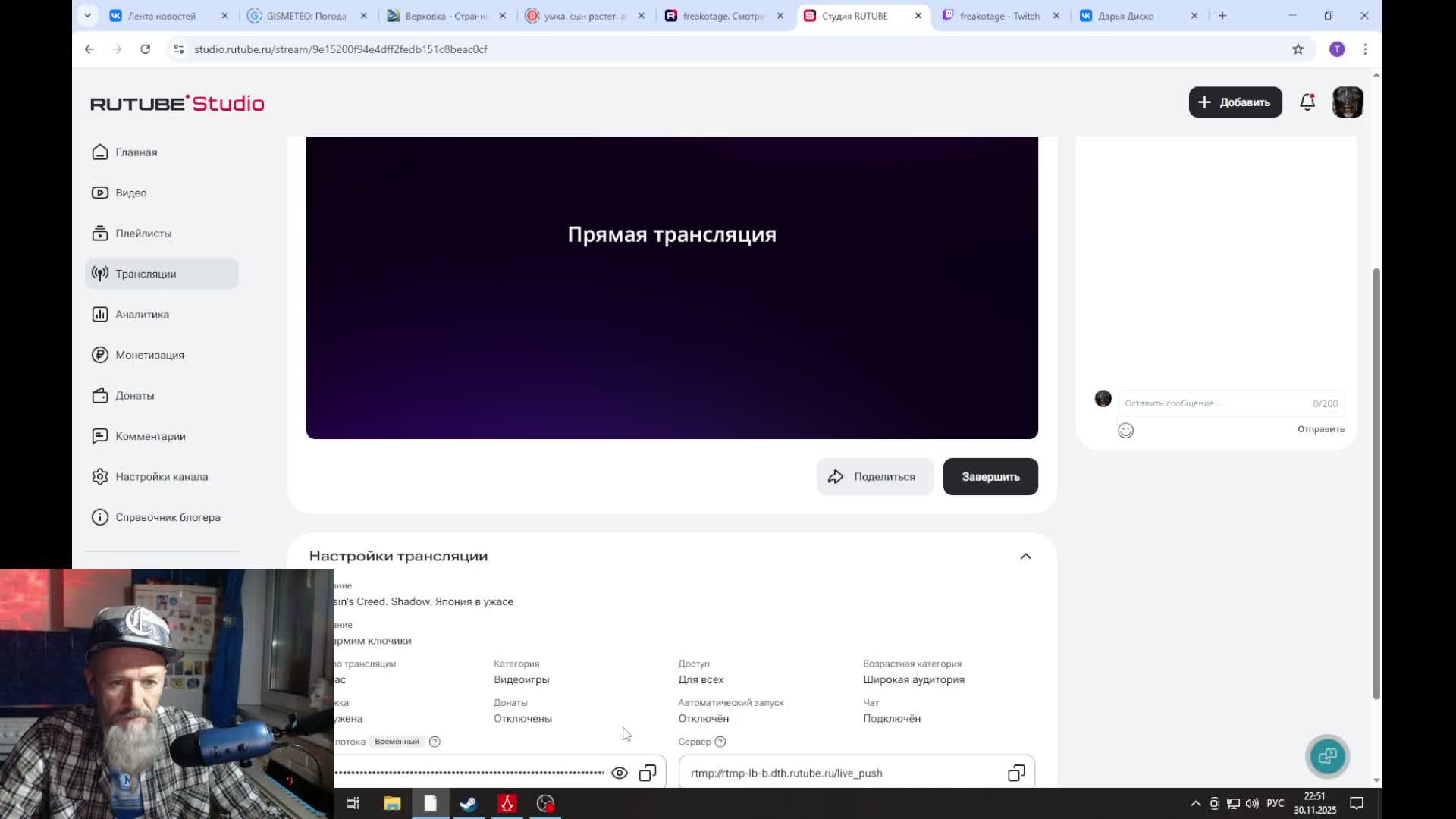Reveal stream key with eye icon
Viewport: 1456px width, 819px height.
pyautogui.click(x=620, y=773)
